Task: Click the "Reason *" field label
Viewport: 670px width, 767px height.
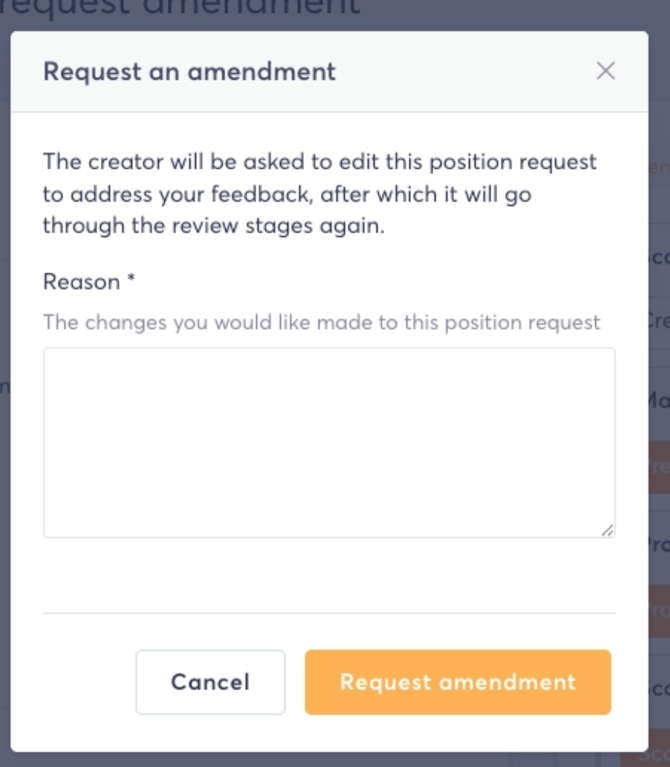Action: (89, 282)
